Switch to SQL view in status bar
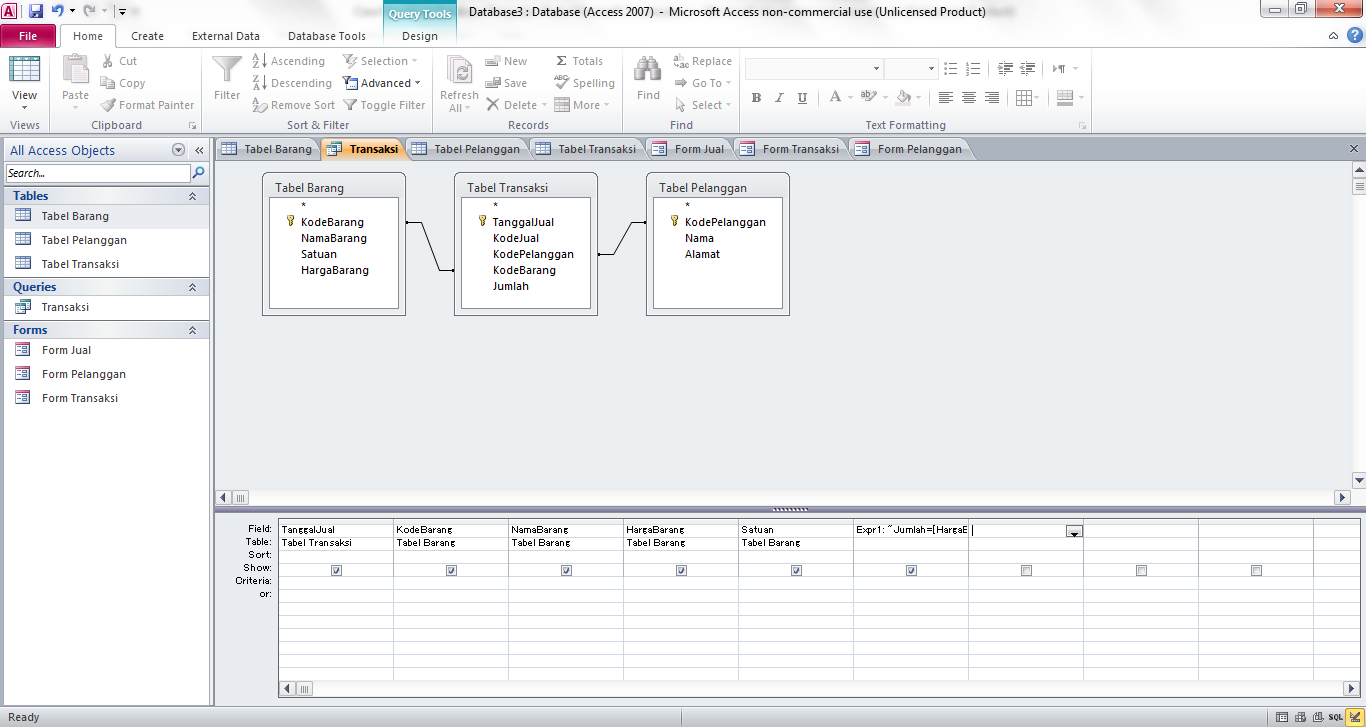Screen dimensions: 1366x727 pos(1336,717)
